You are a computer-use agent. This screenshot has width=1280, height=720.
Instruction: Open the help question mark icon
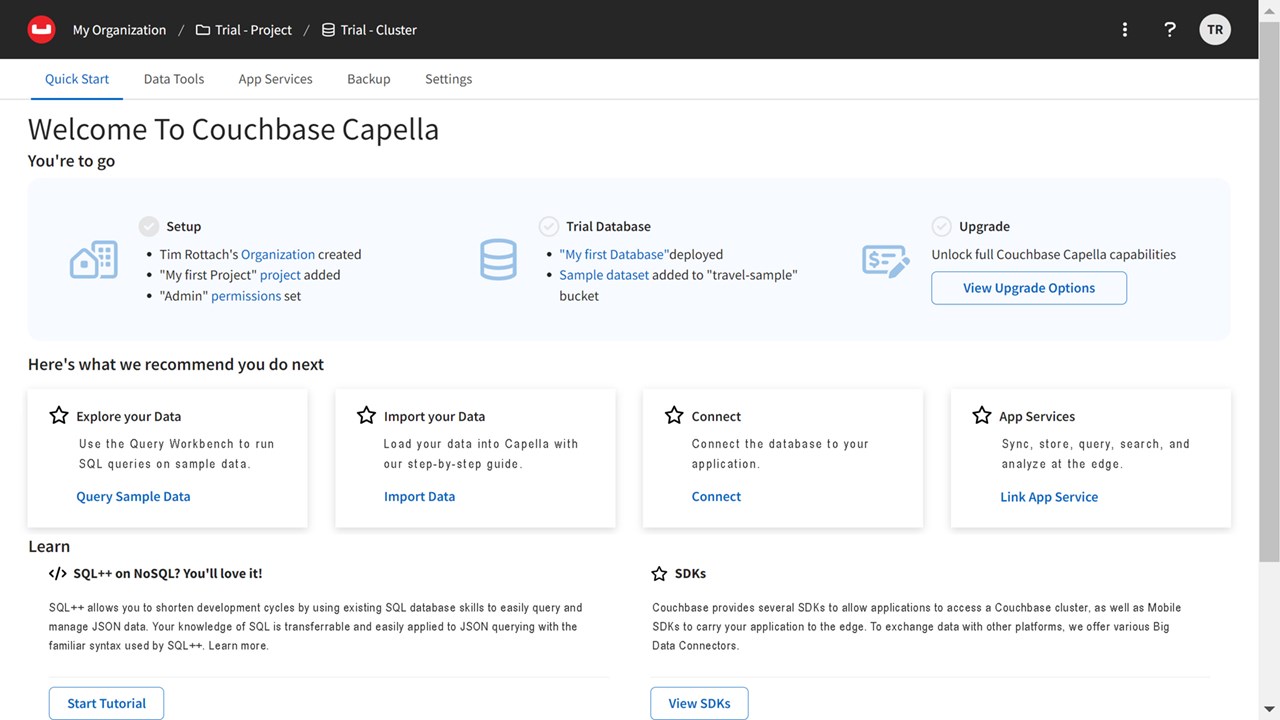pos(1170,30)
